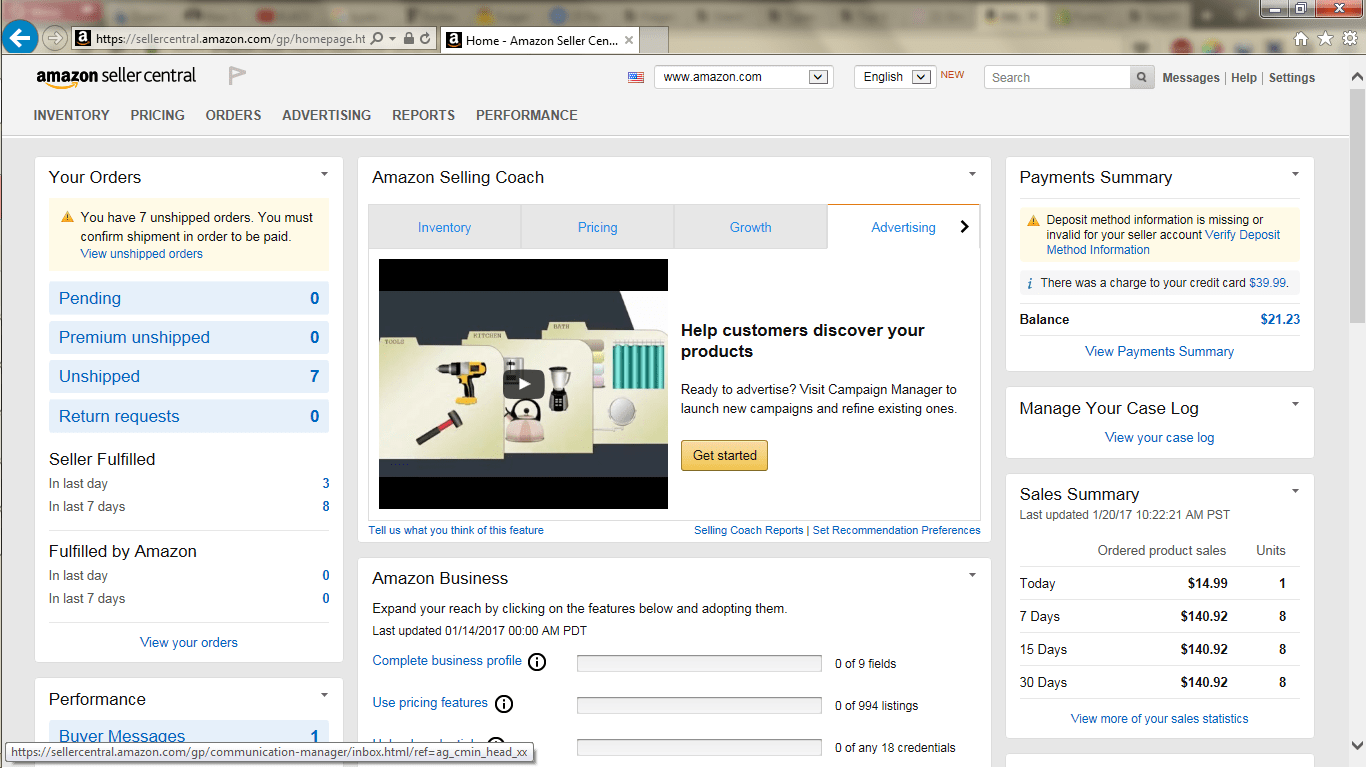Open the INVENTORY menu
1366x768 pixels.
(x=72, y=115)
